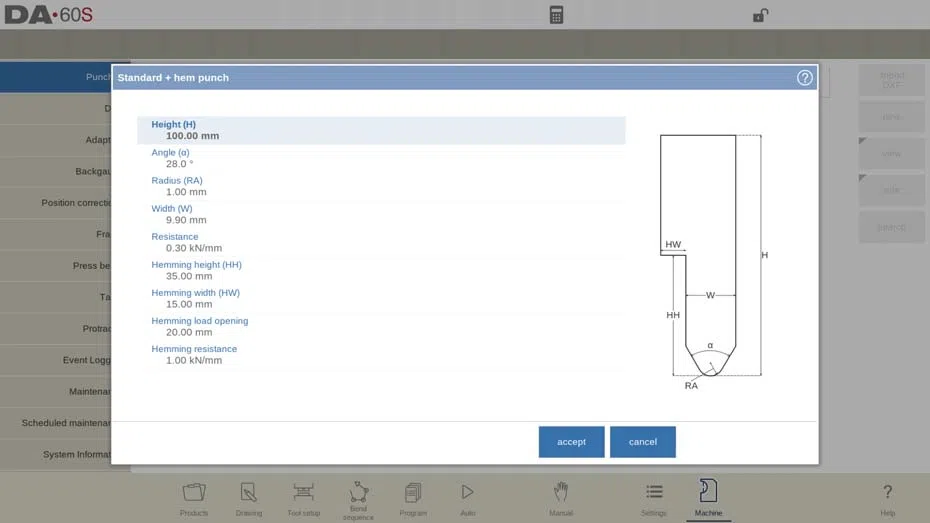Open Frame entry in left sidebar

click(x=56, y=234)
